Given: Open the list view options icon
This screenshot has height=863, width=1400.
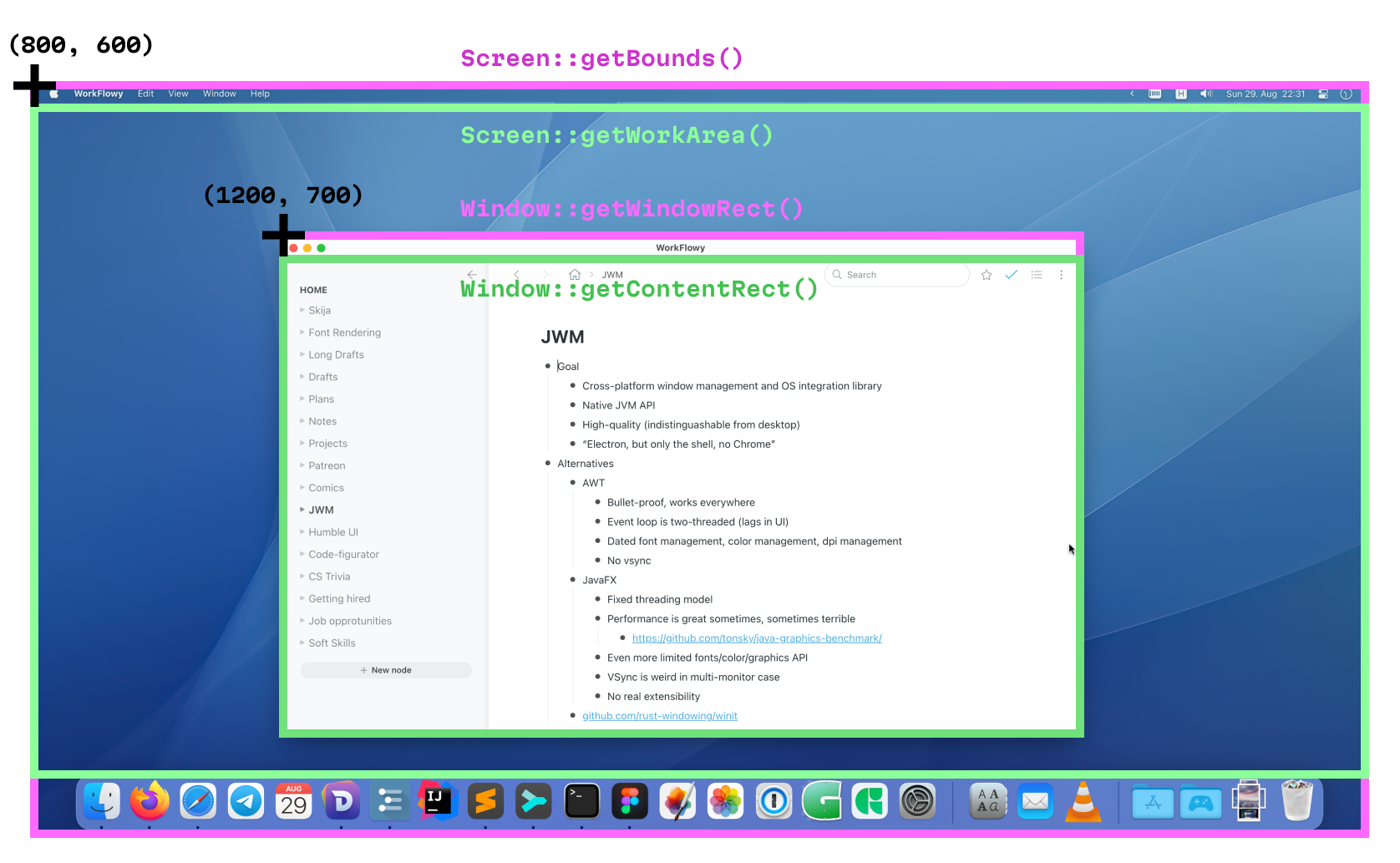Looking at the screenshot, I should click(1037, 275).
